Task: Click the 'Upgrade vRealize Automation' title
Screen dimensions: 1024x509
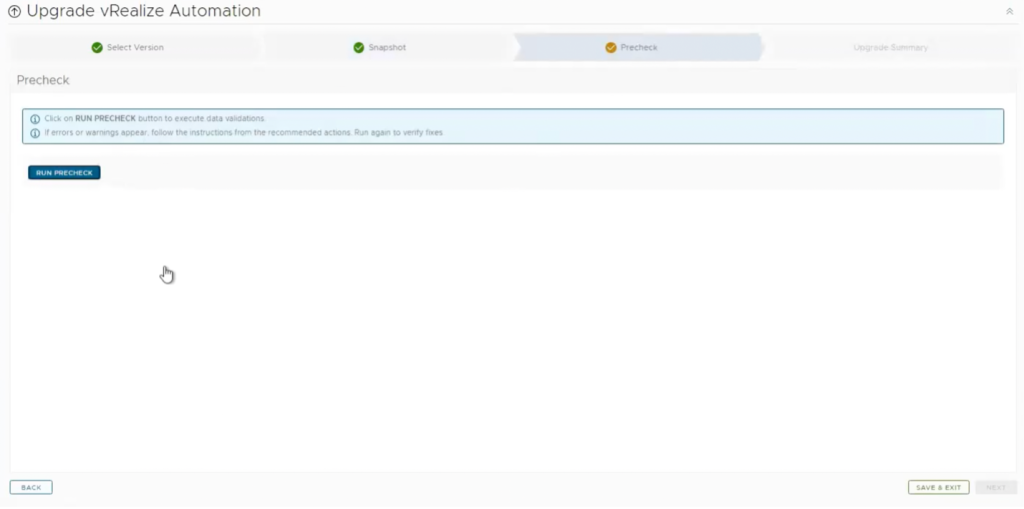Action: tap(144, 11)
